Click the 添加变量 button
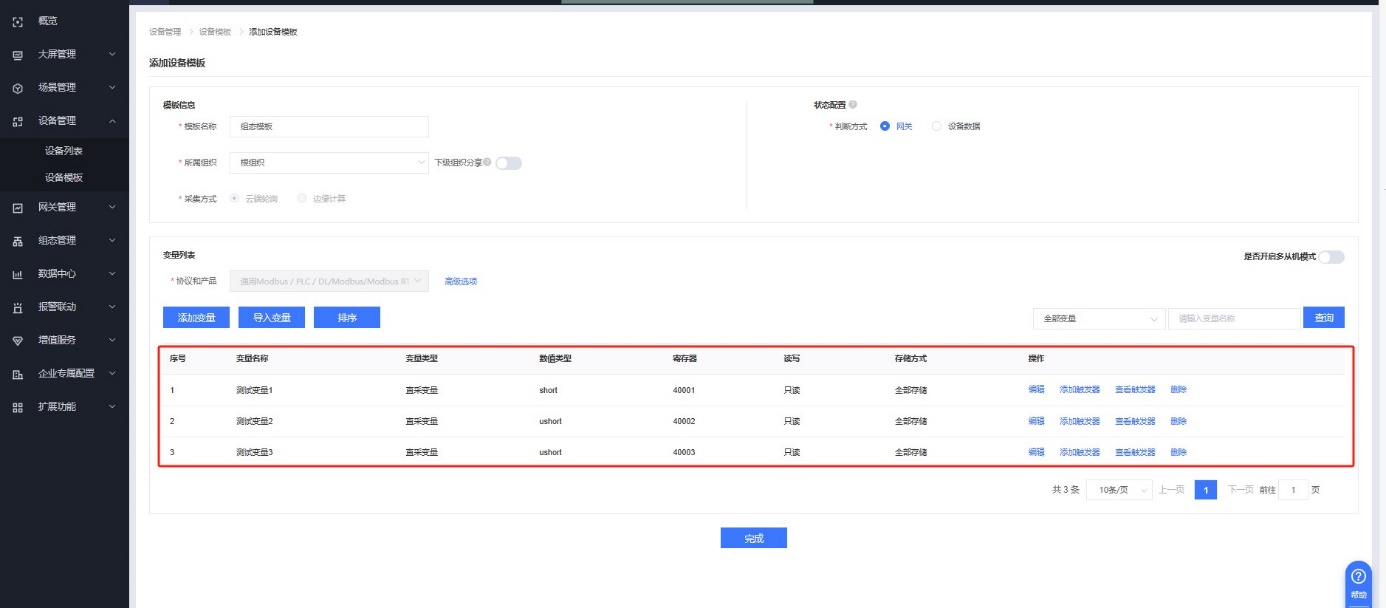This screenshot has height=608, width=1386. pyautogui.click(x=196, y=317)
